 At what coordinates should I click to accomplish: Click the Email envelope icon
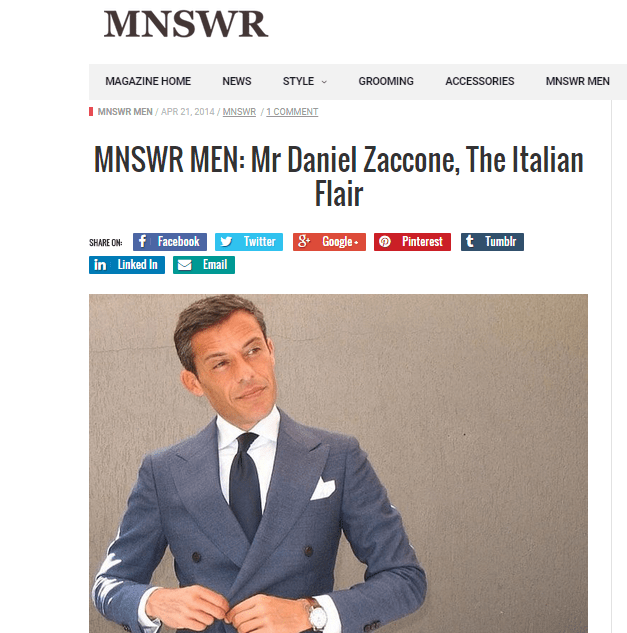(185, 265)
